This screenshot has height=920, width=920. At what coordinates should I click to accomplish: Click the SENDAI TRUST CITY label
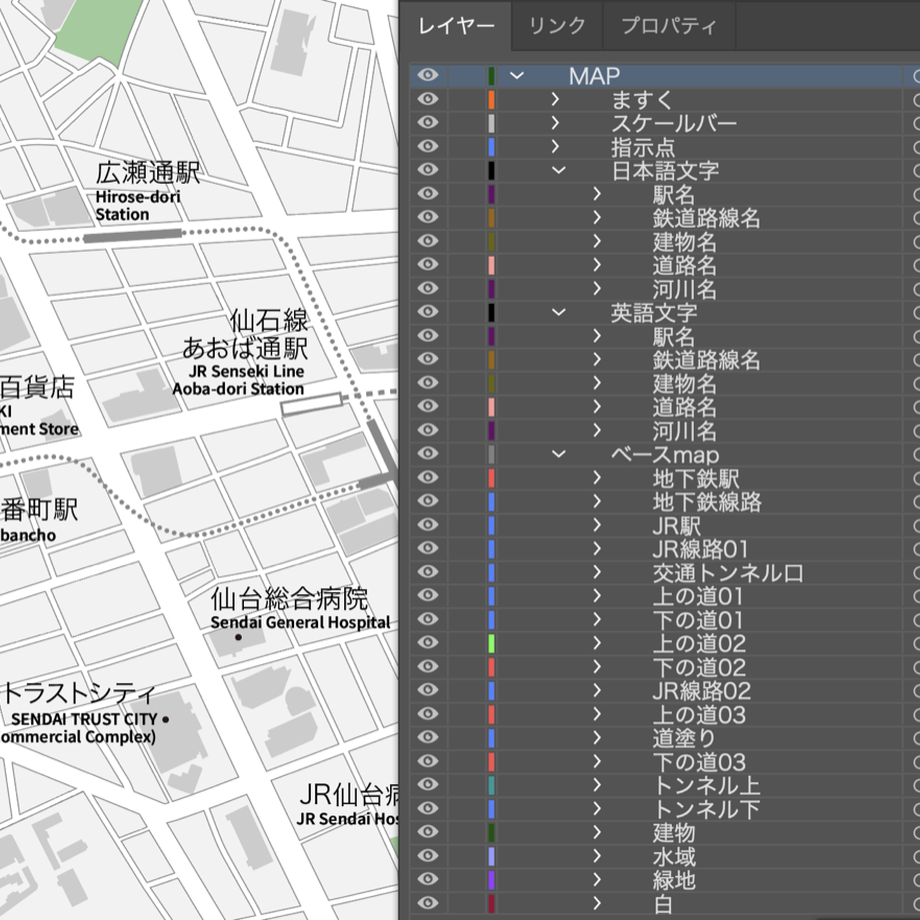point(84,719)
